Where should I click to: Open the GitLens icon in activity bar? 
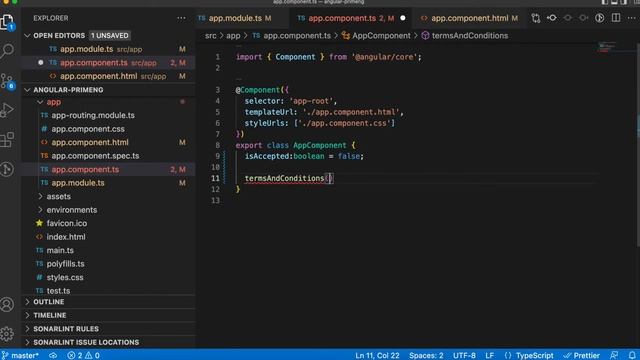coord(7,169)
